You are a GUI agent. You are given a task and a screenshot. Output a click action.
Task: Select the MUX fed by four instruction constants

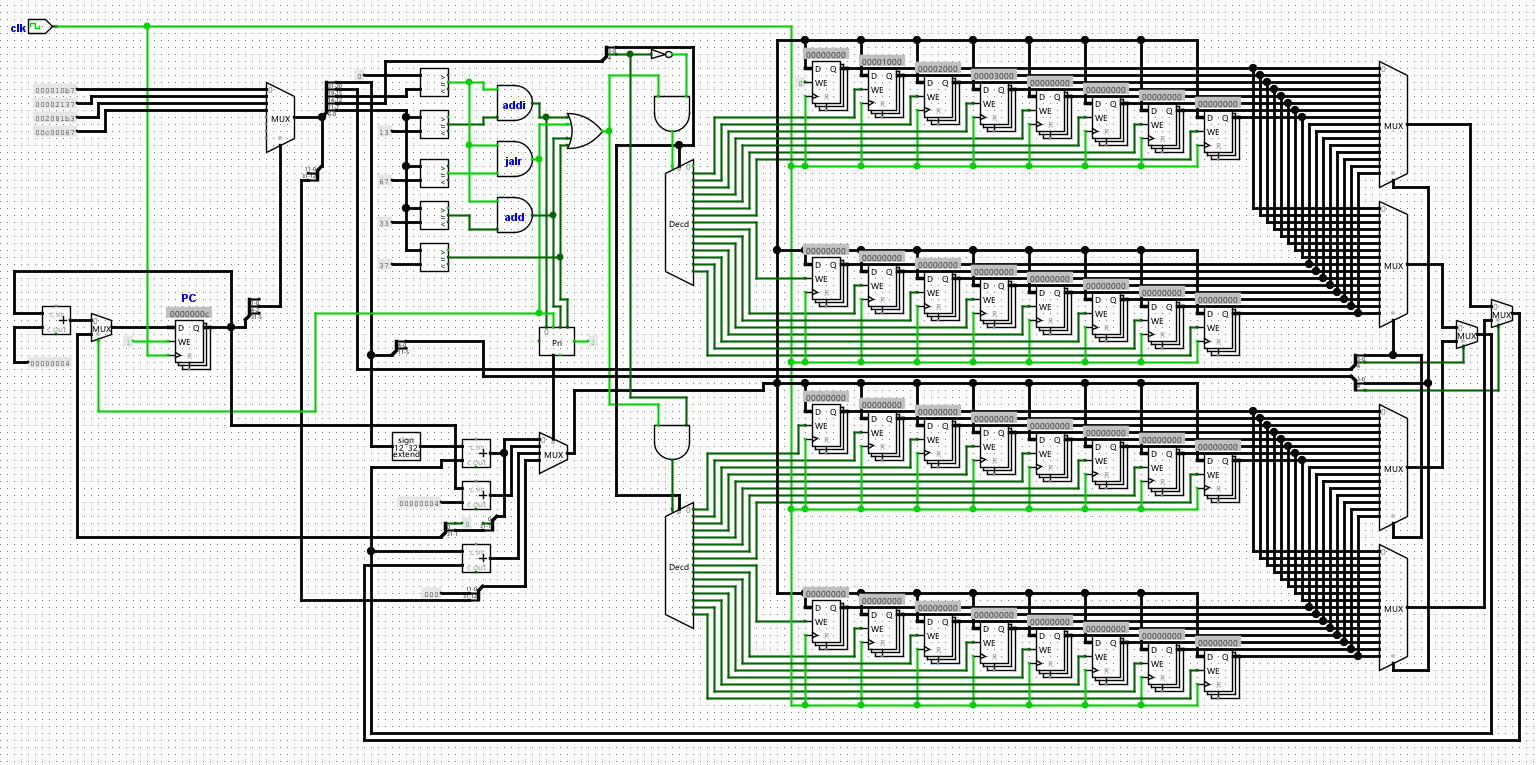tap(280, 118)
